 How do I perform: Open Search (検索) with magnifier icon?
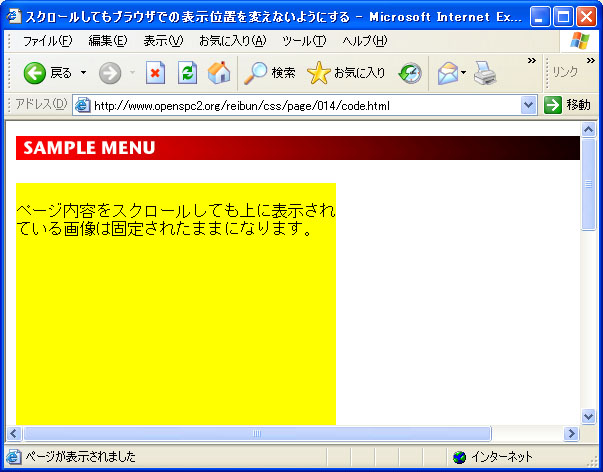click(270, 73)
